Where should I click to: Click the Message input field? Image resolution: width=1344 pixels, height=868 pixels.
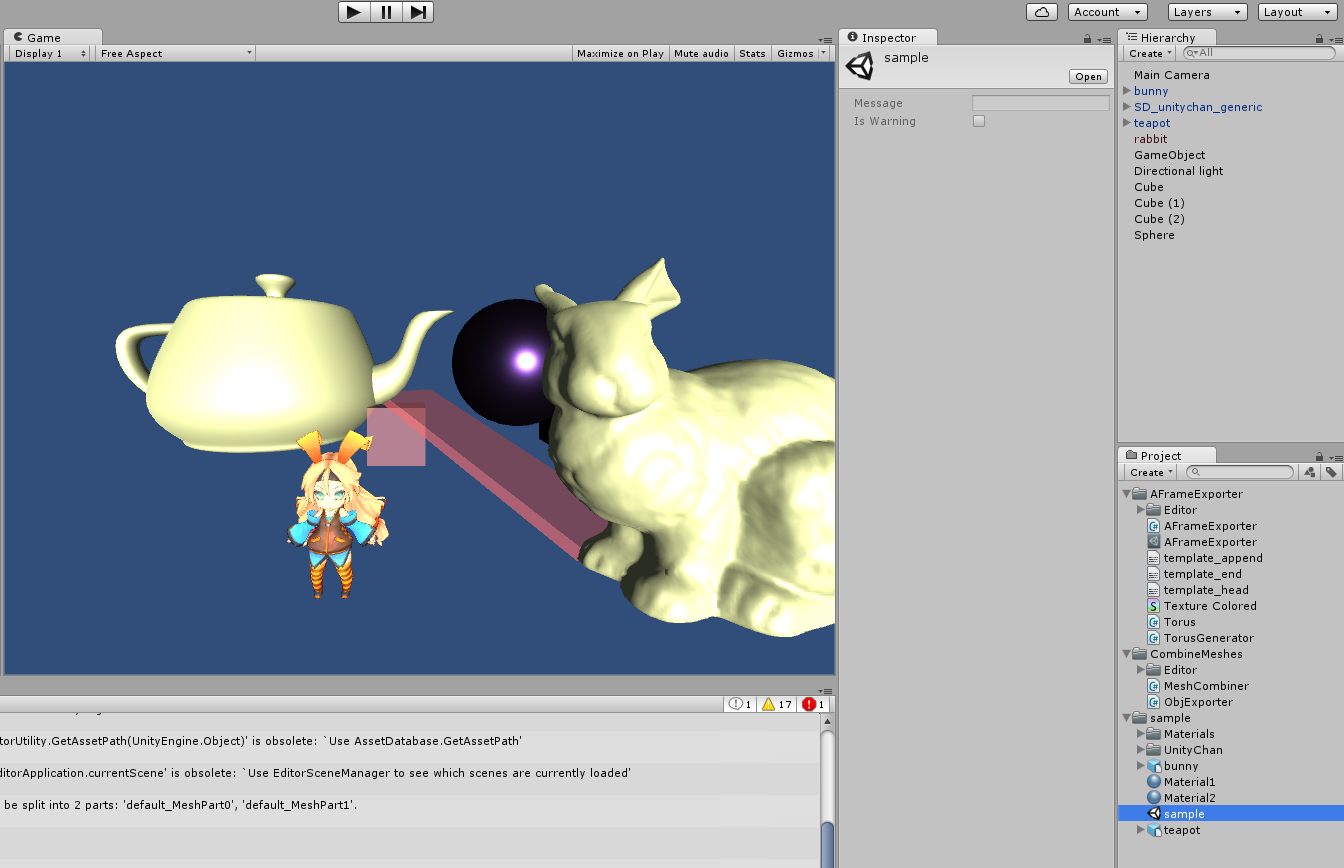(1040, 103)
